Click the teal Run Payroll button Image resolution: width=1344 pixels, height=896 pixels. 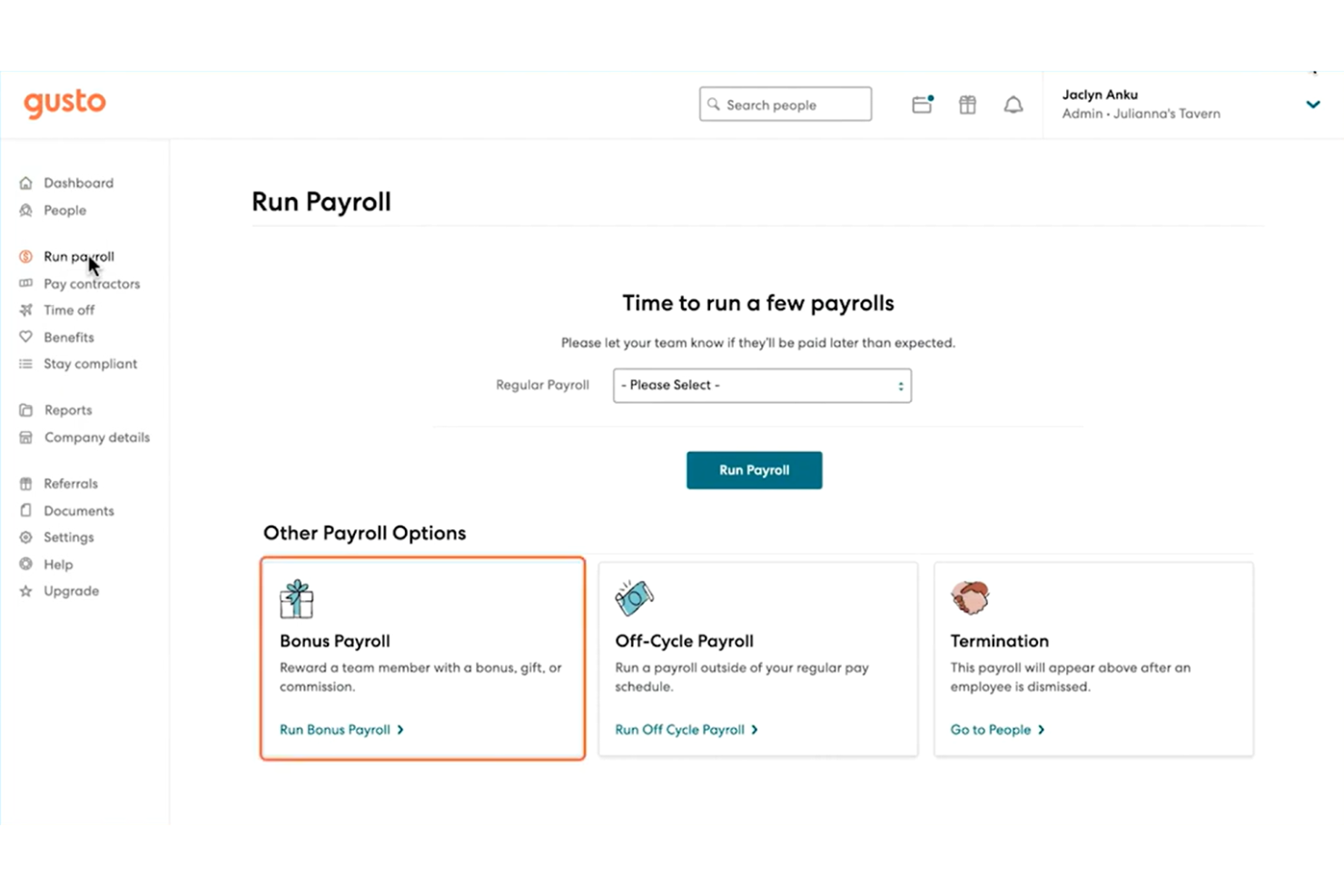pos(755,470)
